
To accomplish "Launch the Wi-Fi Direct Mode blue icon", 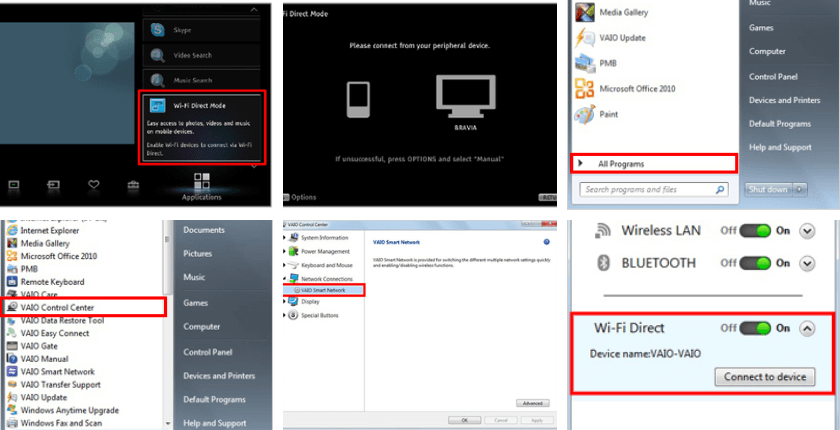I will (158, 105).
